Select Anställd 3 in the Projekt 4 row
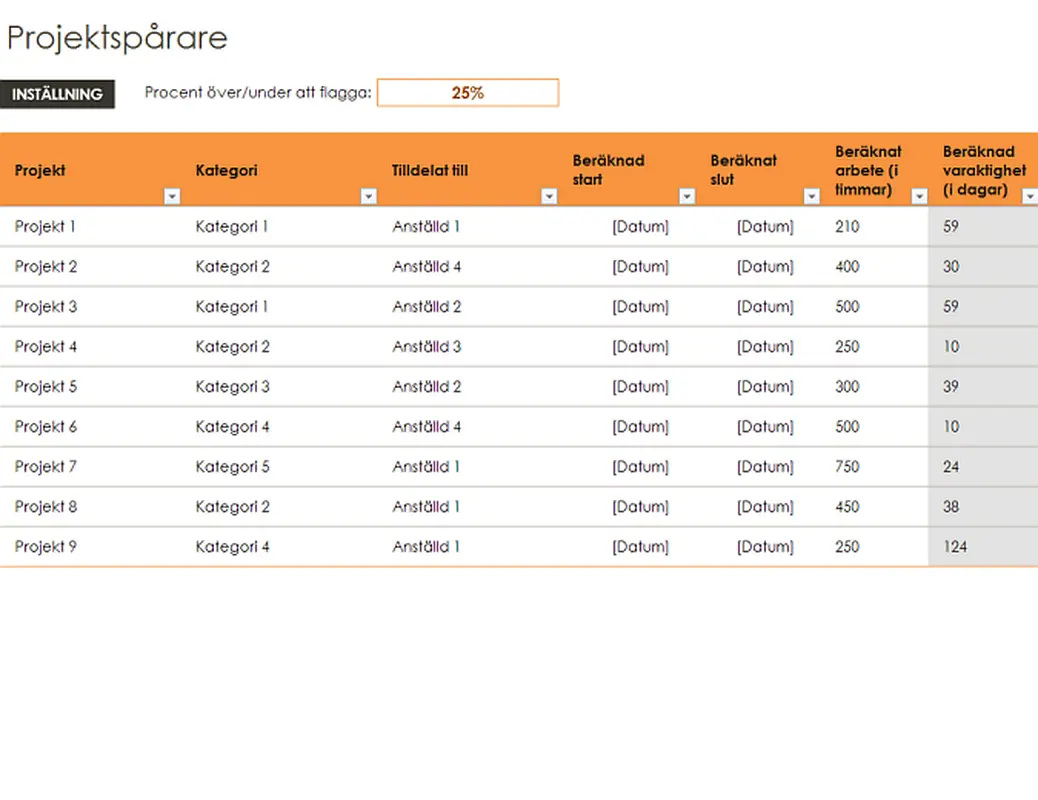This screenshot has width=1038, height=800. 427,347
